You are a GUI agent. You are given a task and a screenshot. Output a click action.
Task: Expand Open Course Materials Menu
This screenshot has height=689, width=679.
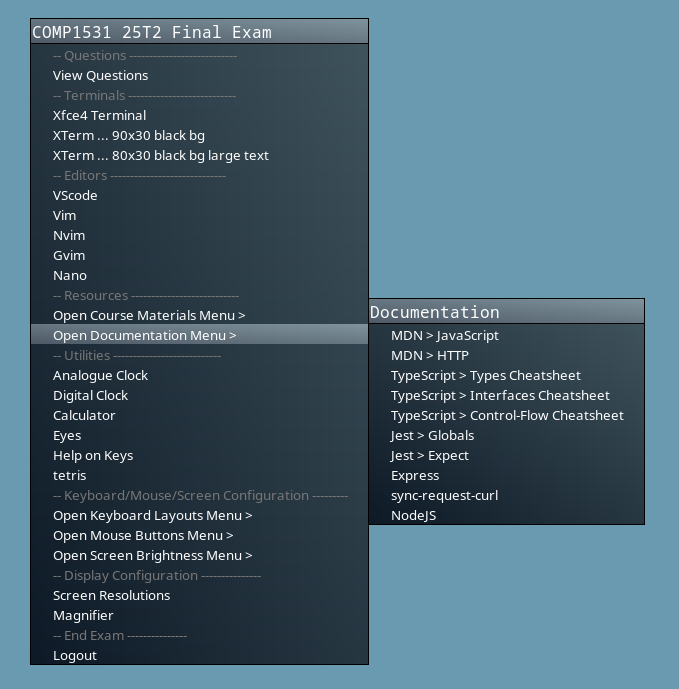[x=149, y=316]
